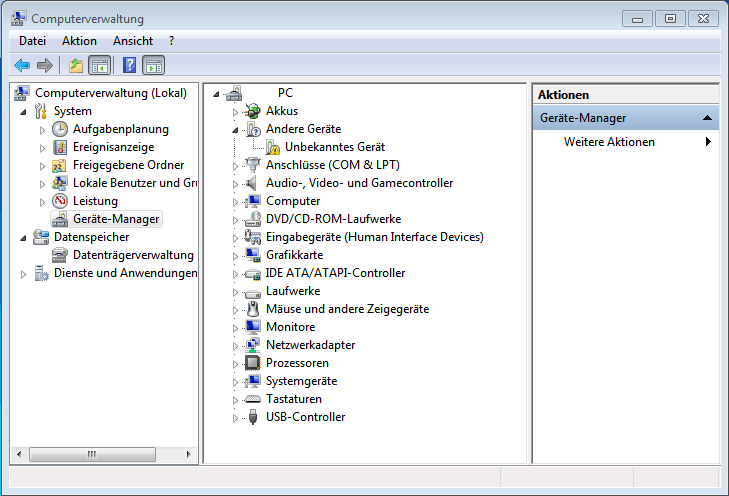
Task: Collapse the Geräte-Manager actions section arrow
Action: [708, 118]
